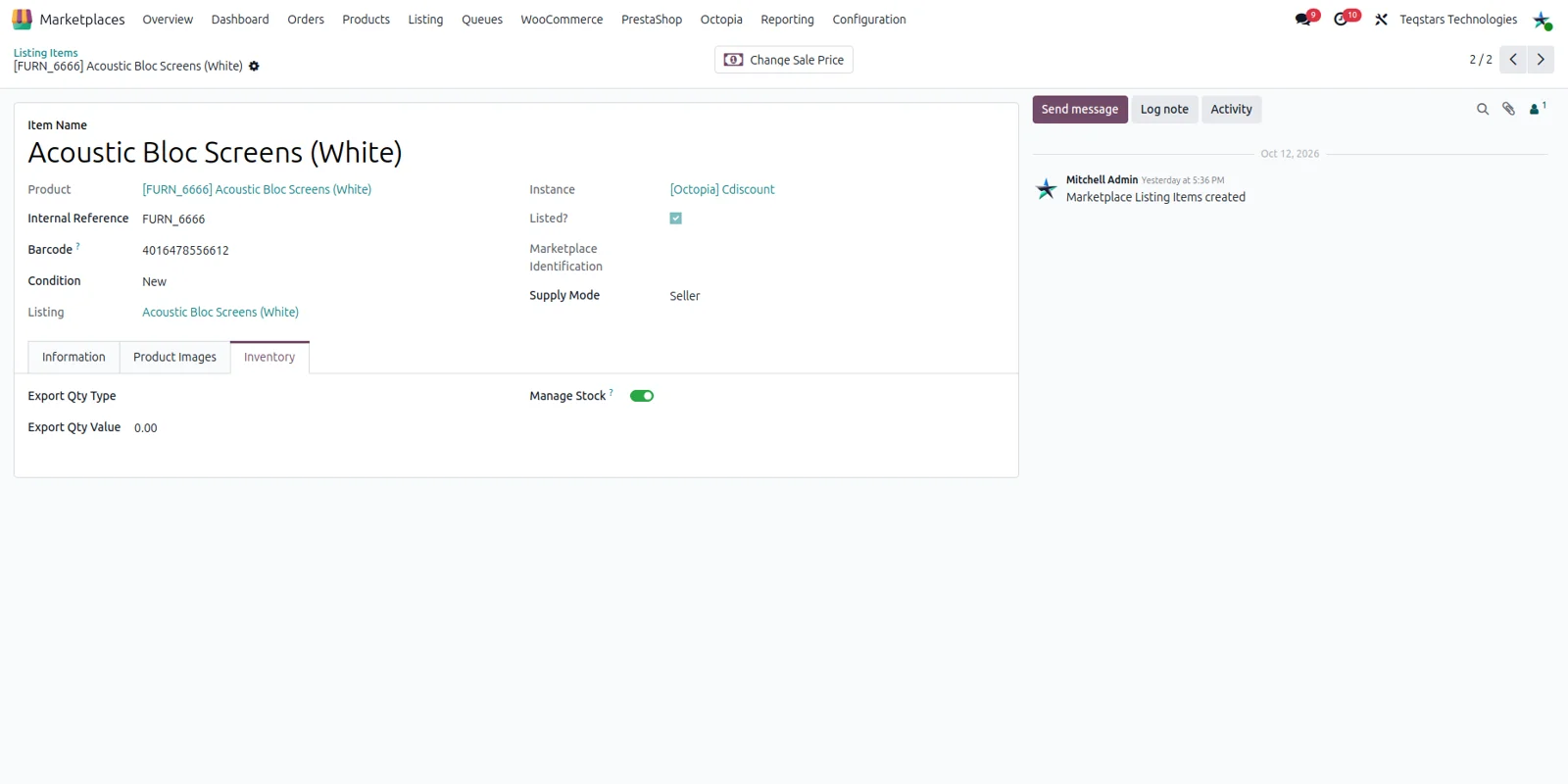The height and width of the screenshot is (784, 1568).
Task: Open the [Octopia] Cdiscount instance link
Action: (722, 190)
